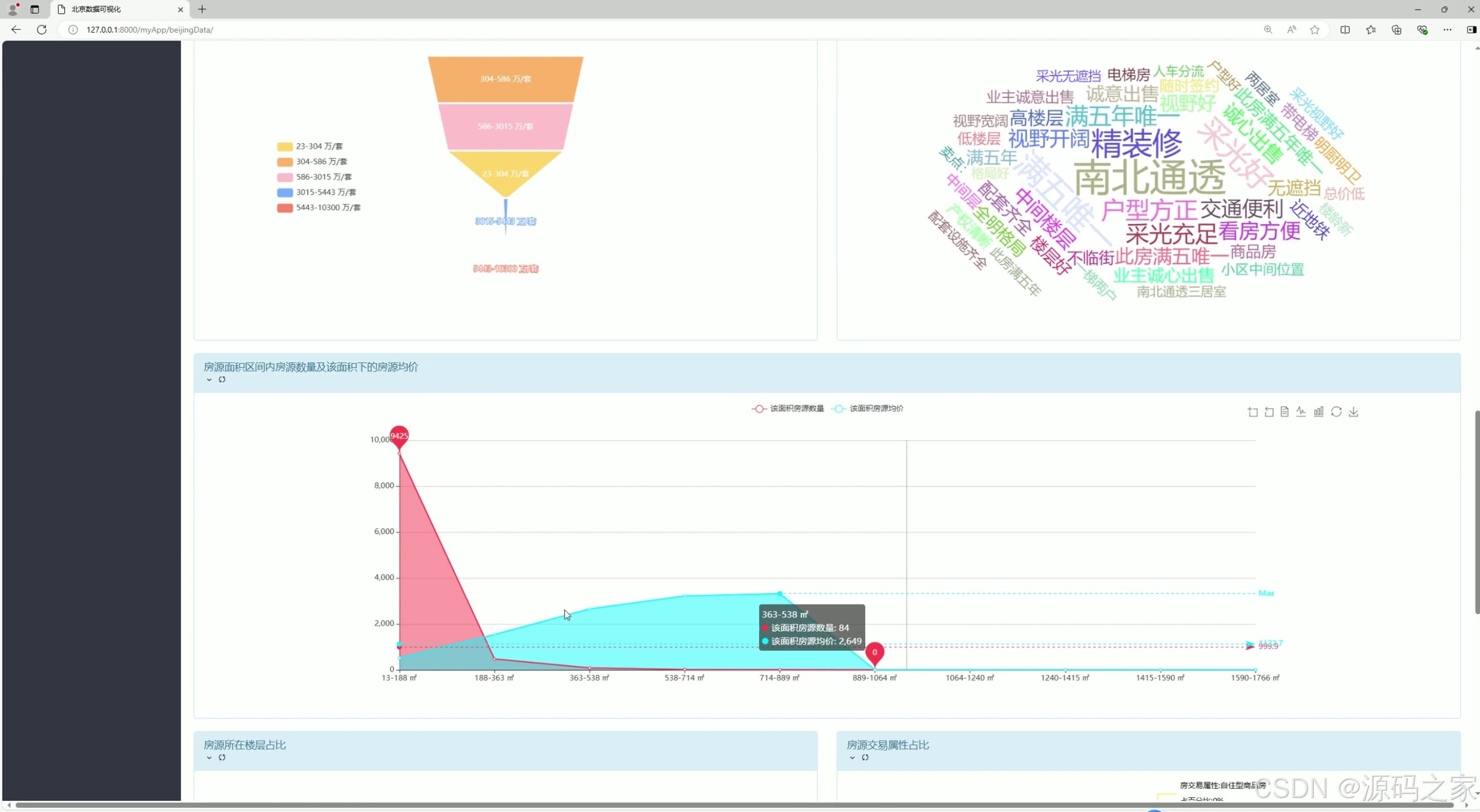Toggle 该面积房源均价 legend series
The width and height of the screenshot is (1480, 812).
click(867, 408)
